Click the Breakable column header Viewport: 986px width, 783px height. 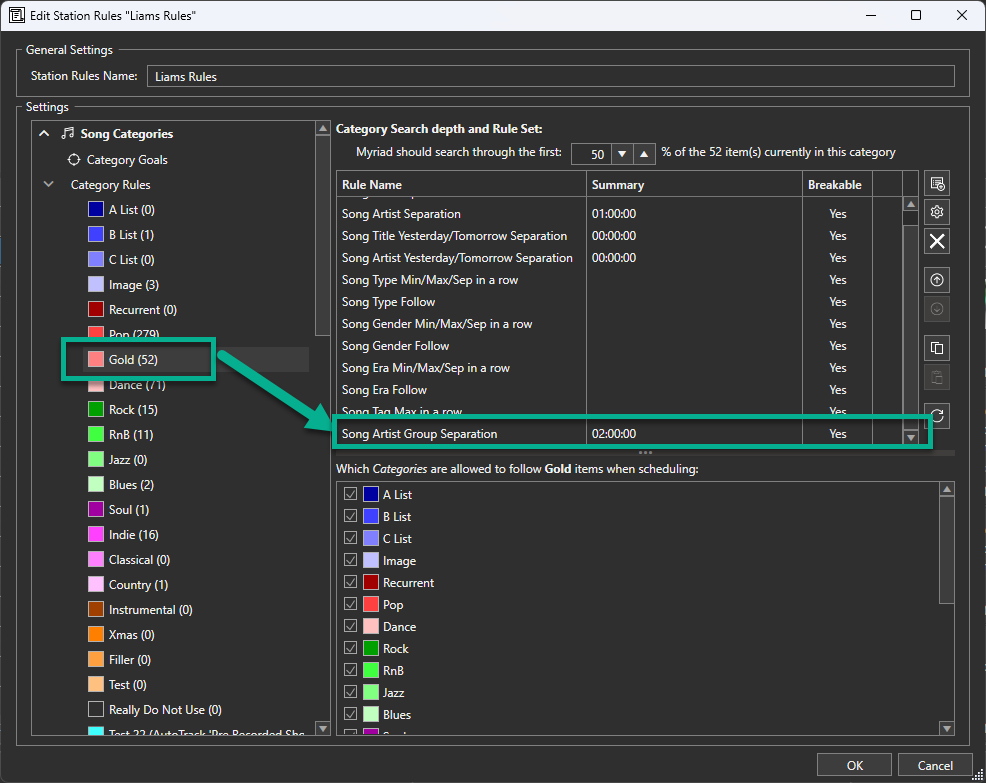coord(837,184)
